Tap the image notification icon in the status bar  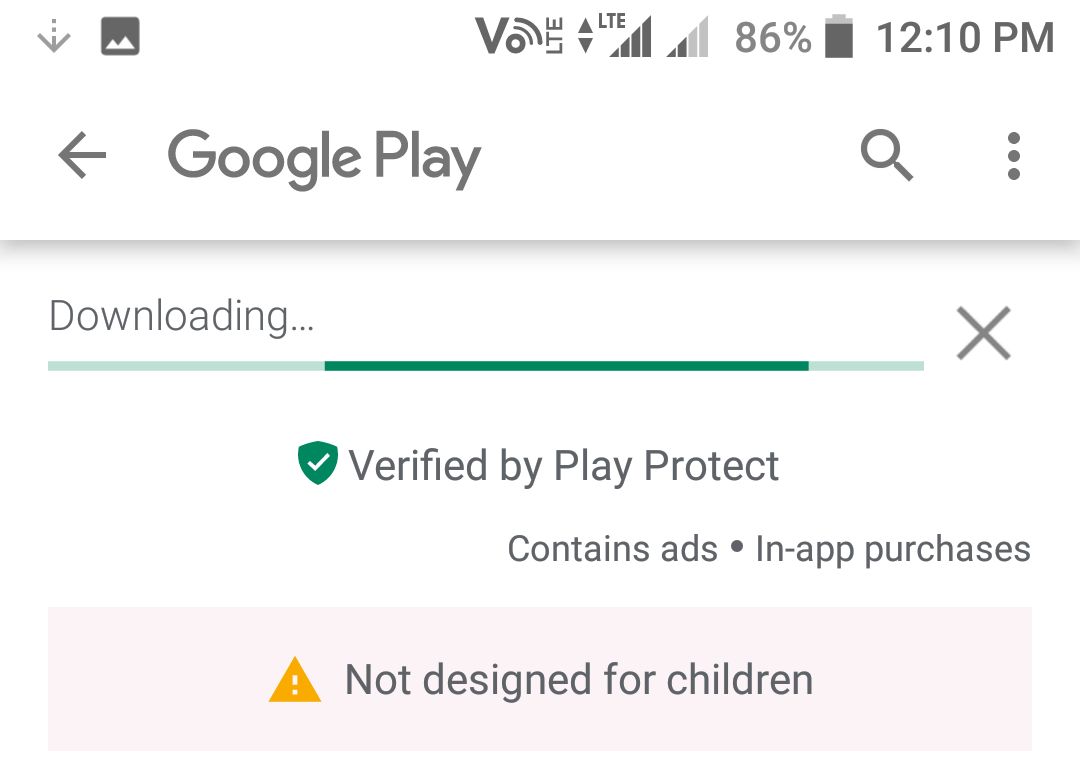[x=120, y=38]
